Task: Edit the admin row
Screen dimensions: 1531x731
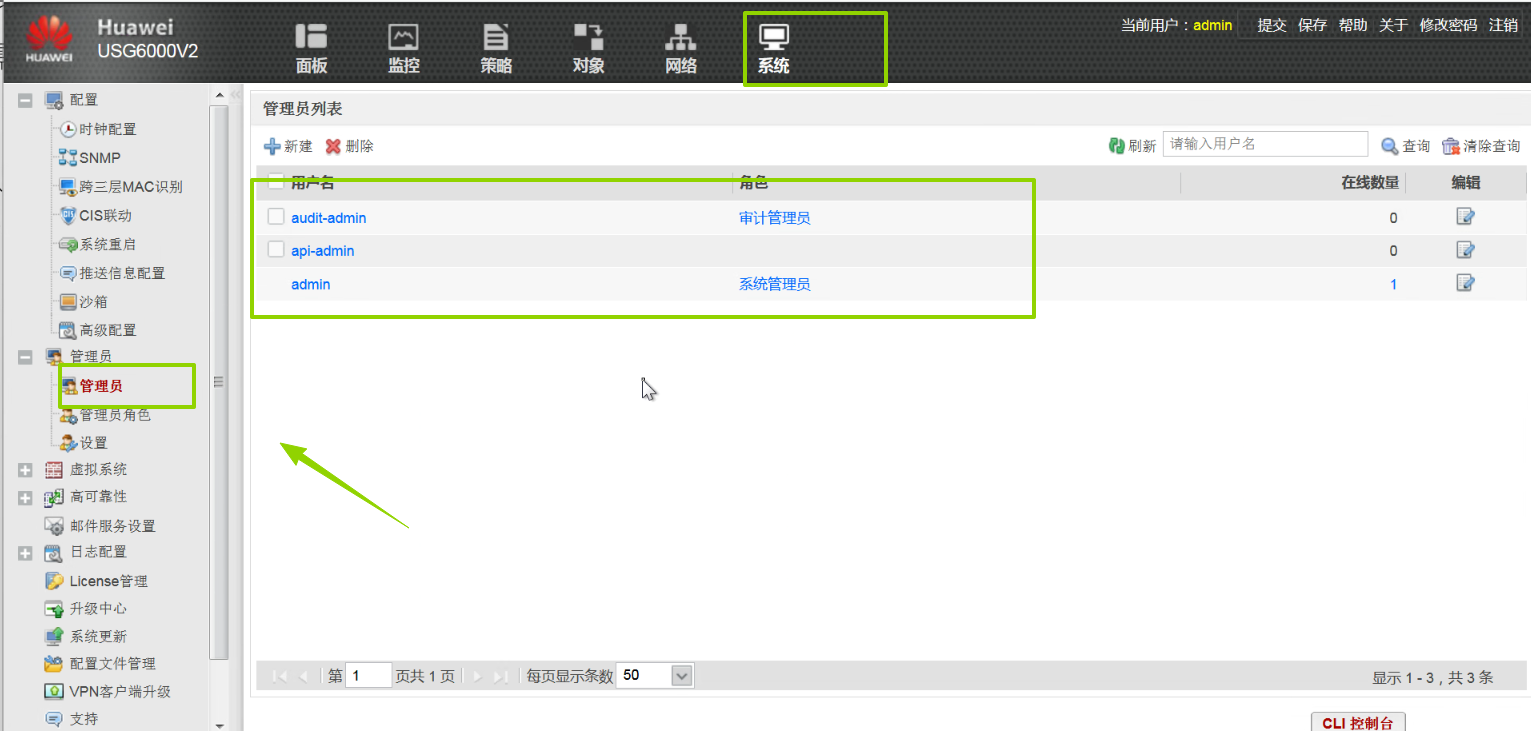Action: (1465, 283)
